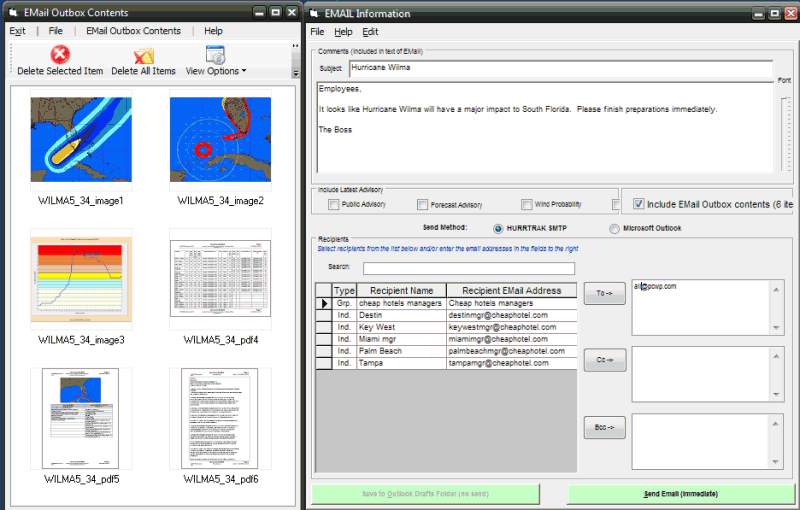This screenshot has width=800, height=510.
Task: Pick the WILMA5_34_image3 chart thumbnail
Action: click(x=81, y=280)
